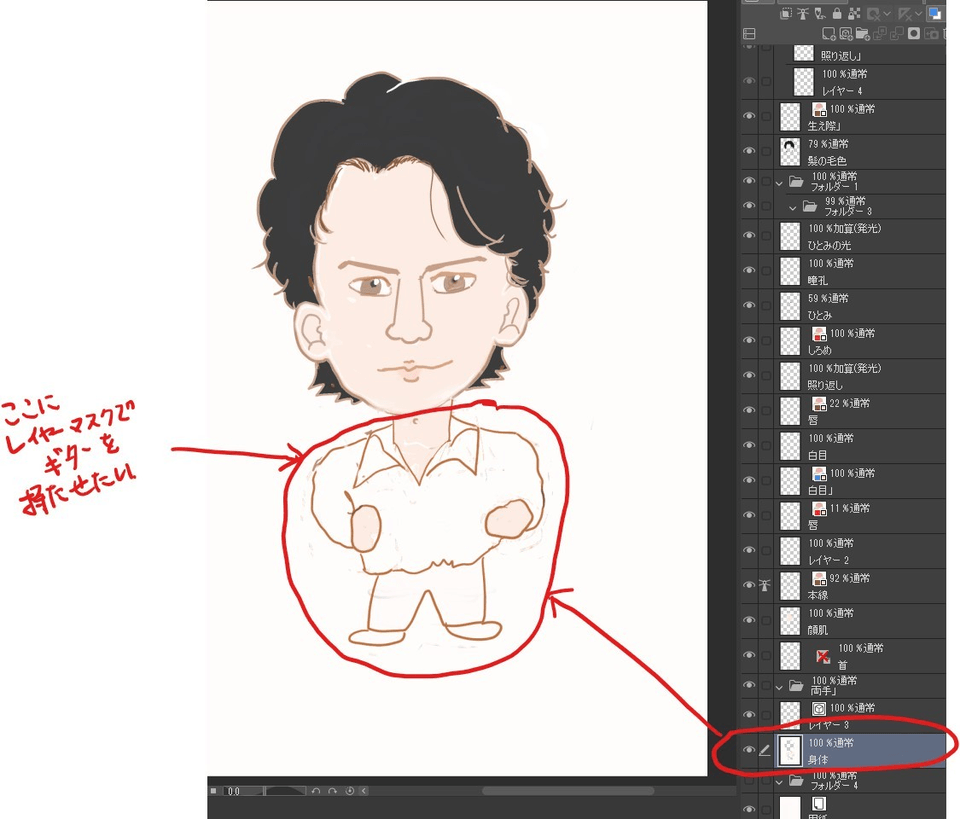Click layer color icon on 22% 唇 layer
This screenshot has width=960, height=819.
[819, 404]
